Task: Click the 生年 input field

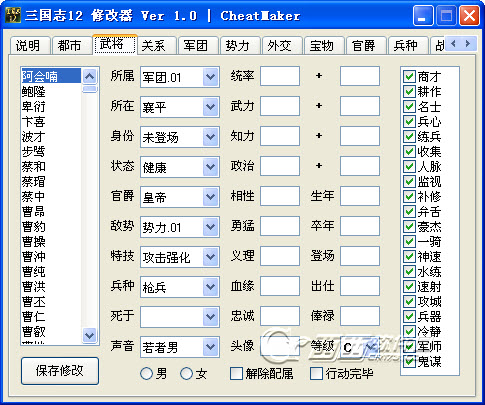Action: pos(360,196)
